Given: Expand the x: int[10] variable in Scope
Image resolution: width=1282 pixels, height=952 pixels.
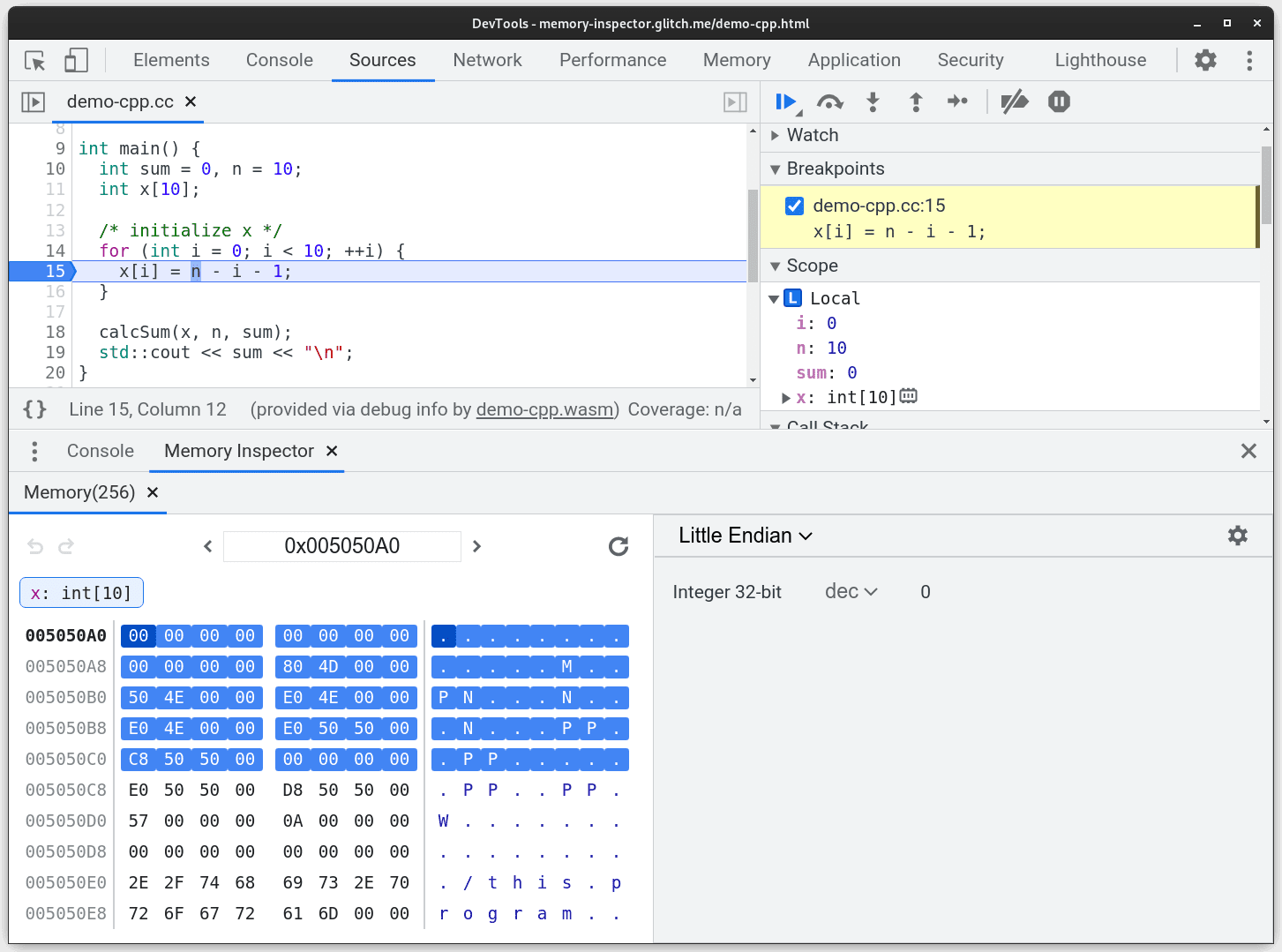Looking at the screenshot, I should 785,397.
